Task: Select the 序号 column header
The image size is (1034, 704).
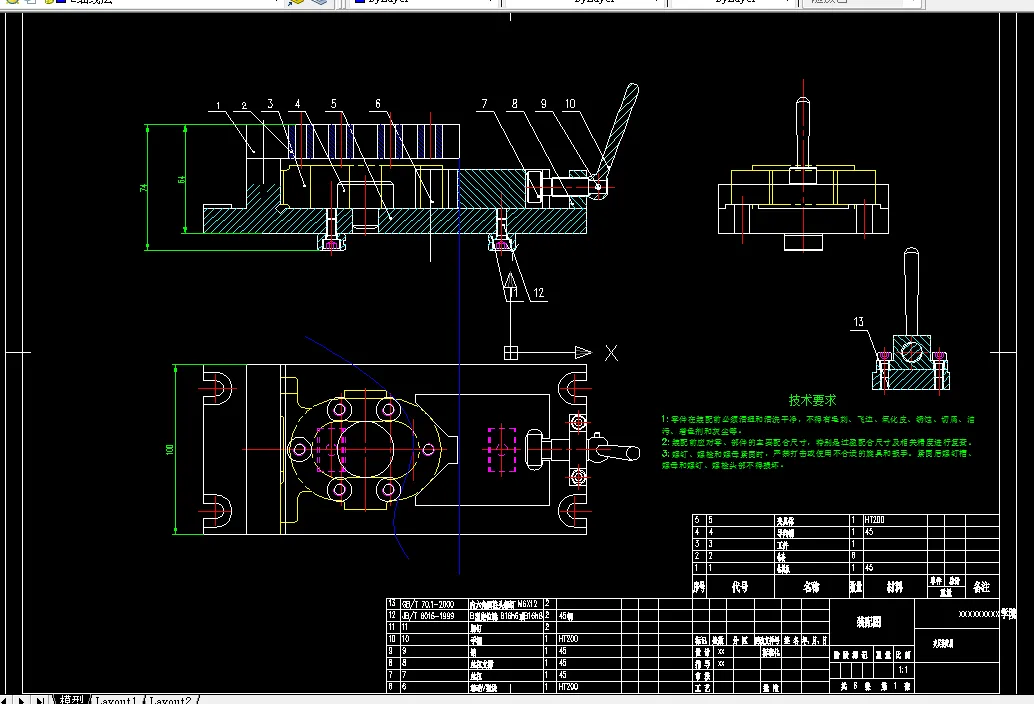Action: [699, 586]
